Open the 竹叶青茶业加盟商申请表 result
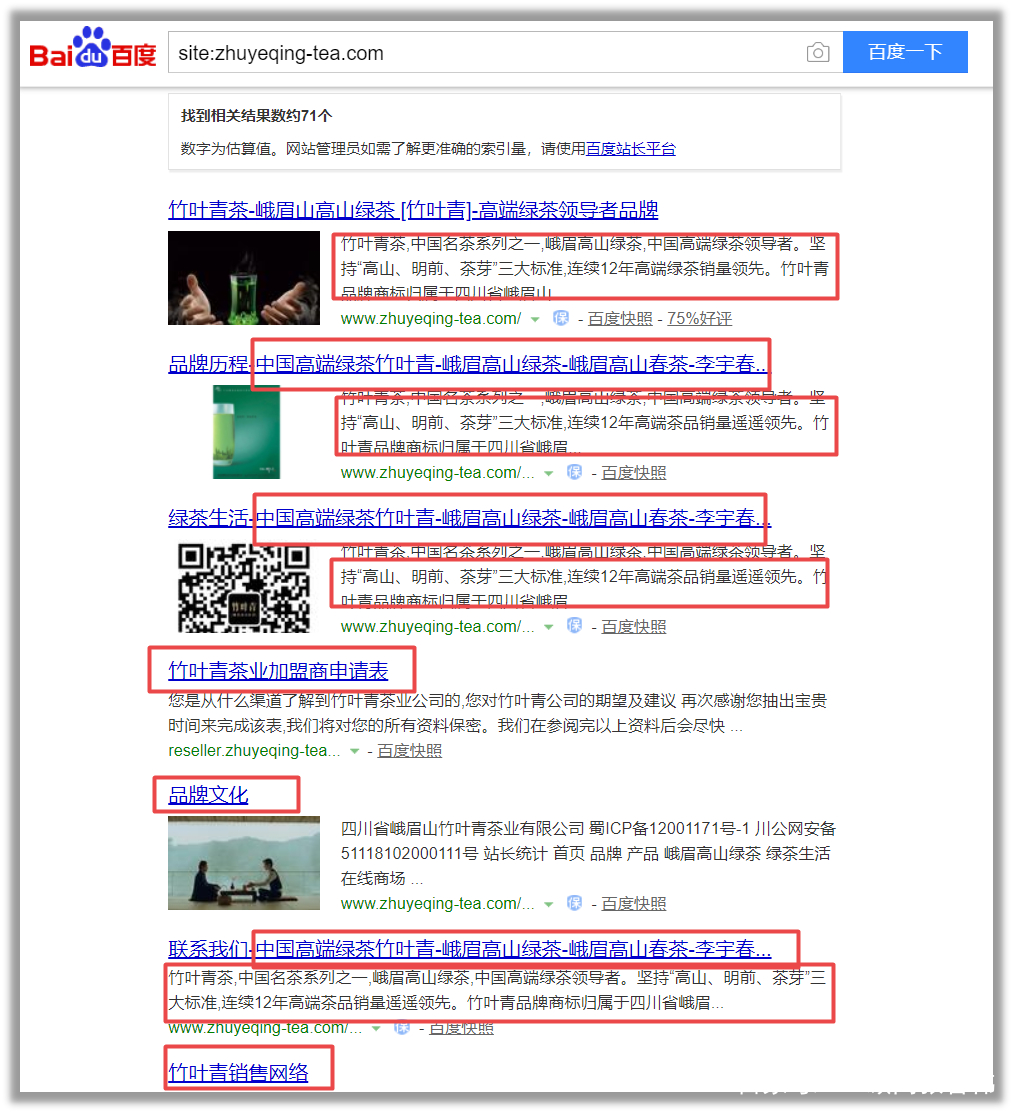Viewport: 1012px width, 1112px height. click(x=282, y=671)
